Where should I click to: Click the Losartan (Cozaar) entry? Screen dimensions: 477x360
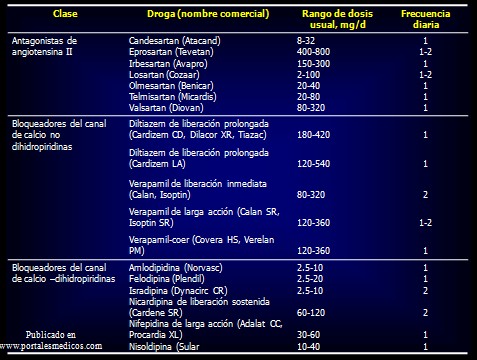(x=164, y=75)
